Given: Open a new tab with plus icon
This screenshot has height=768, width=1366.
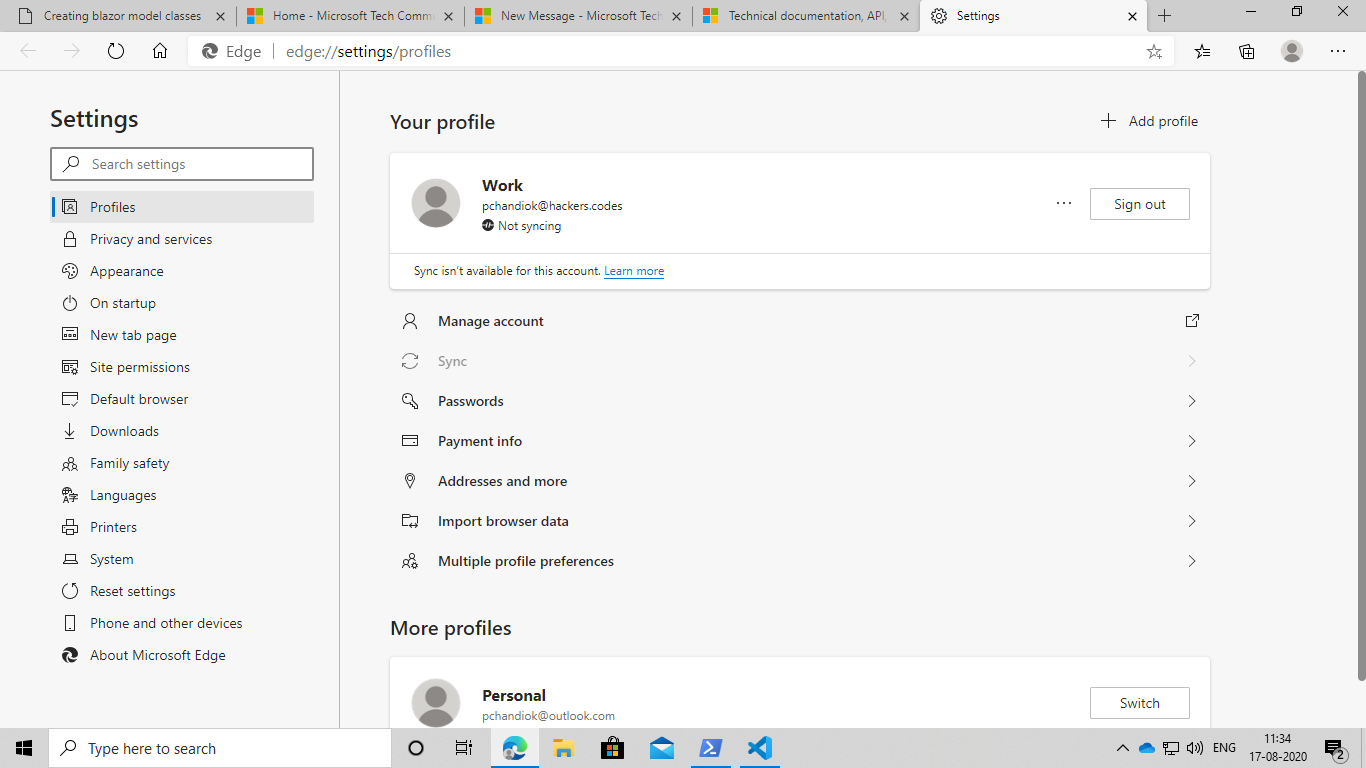Looking at the screenshot, I should (1165, 16).
